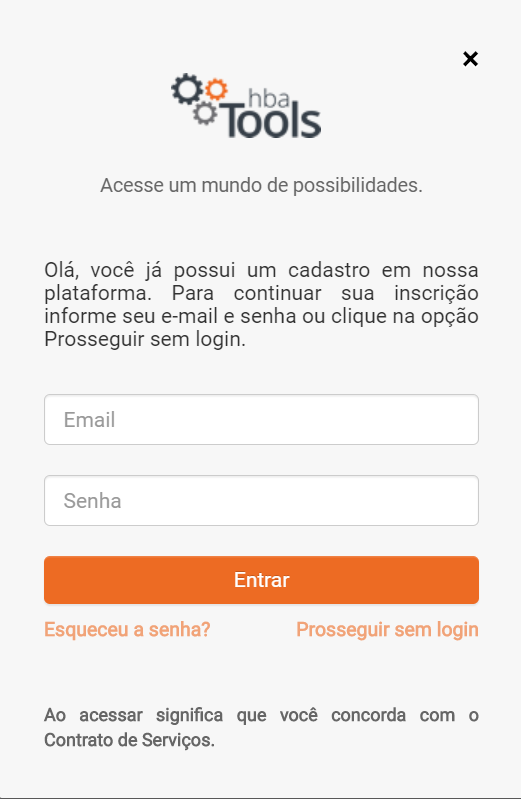Click the orange Entrar button
This screenshot has height=799, width=521.
(261, 580)
